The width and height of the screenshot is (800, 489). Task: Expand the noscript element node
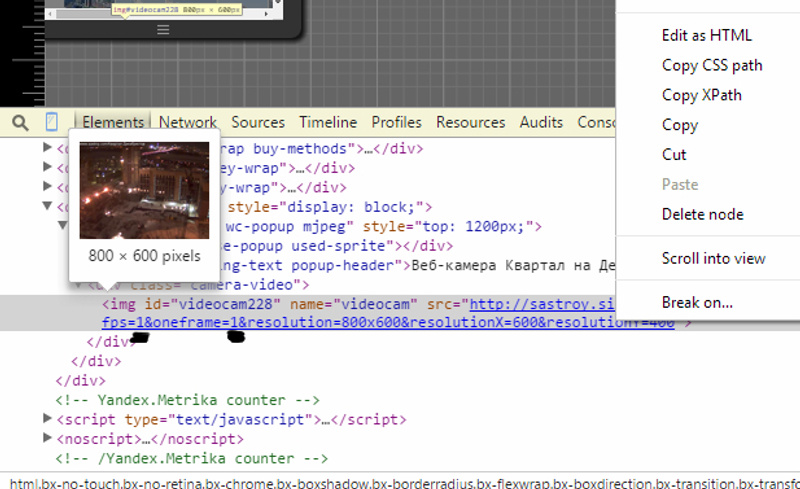click(x=47, y=439)
